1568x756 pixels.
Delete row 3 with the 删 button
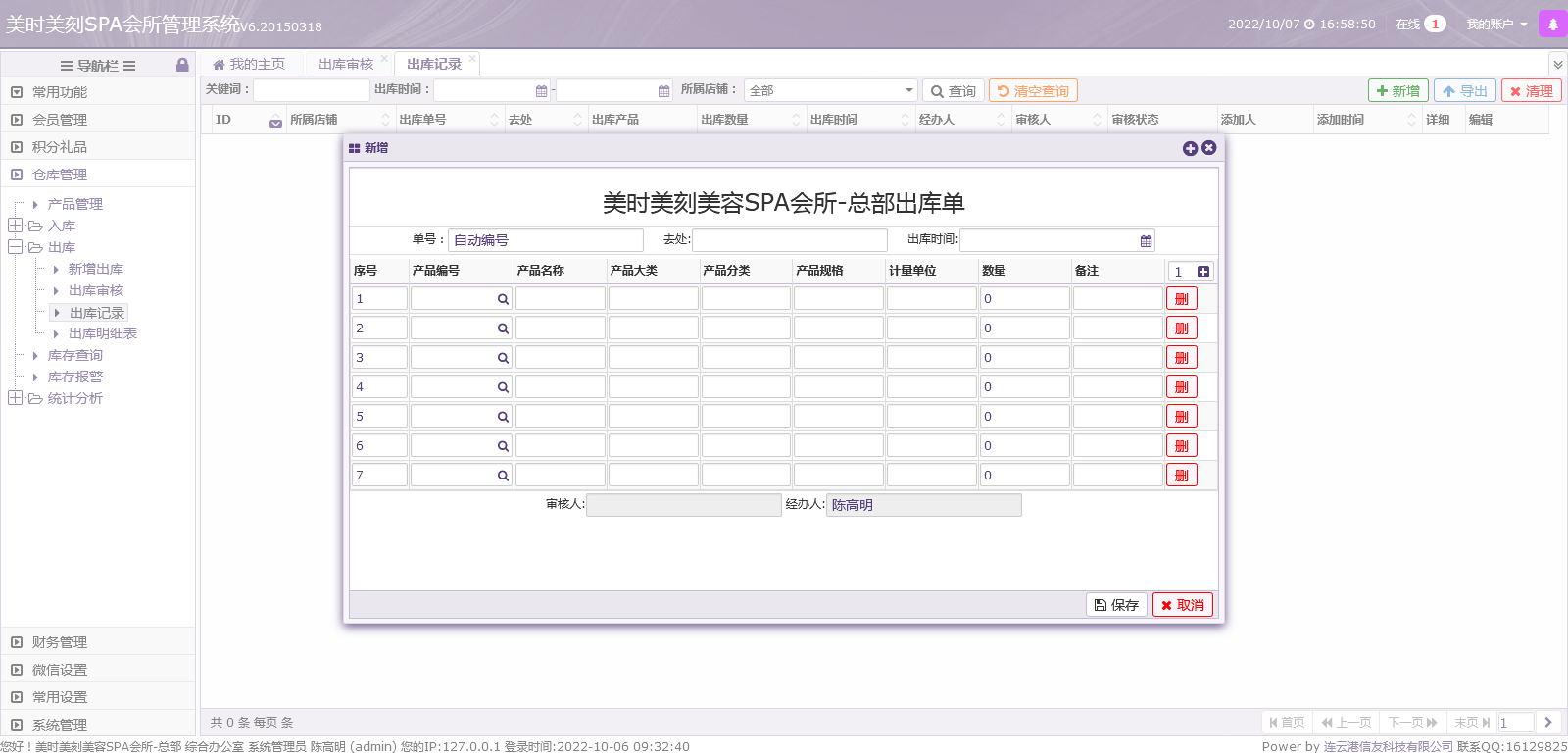click(1181, 358)
